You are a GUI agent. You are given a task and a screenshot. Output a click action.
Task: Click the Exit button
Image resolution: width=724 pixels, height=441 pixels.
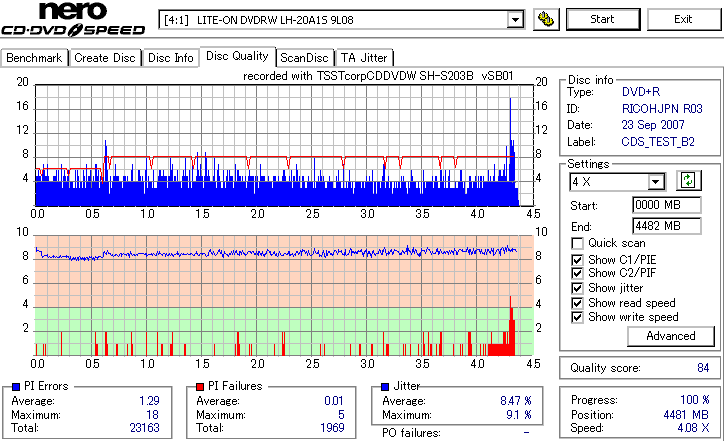point(683,19)
